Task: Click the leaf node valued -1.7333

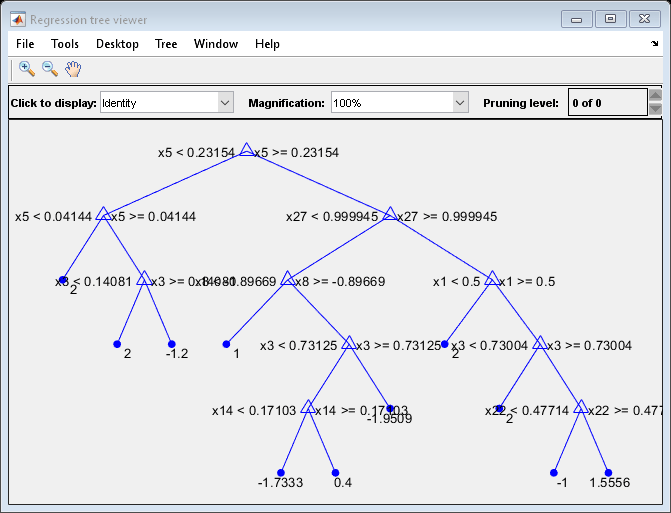Action: click(x=281, y=472)
